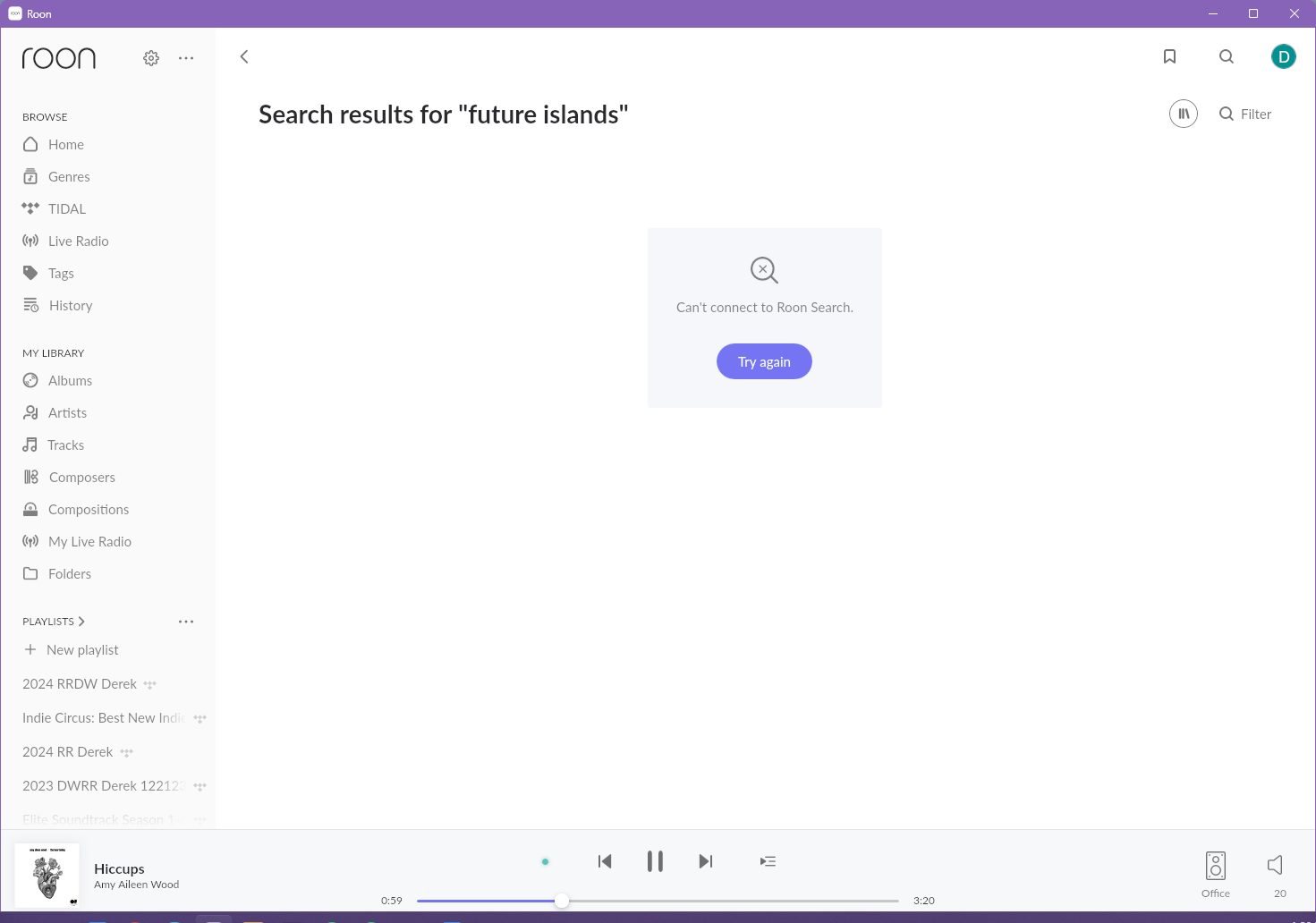Open playlists more options dots
The image size is (1316, 923).
pyautogui.click(x=186, y=621)
